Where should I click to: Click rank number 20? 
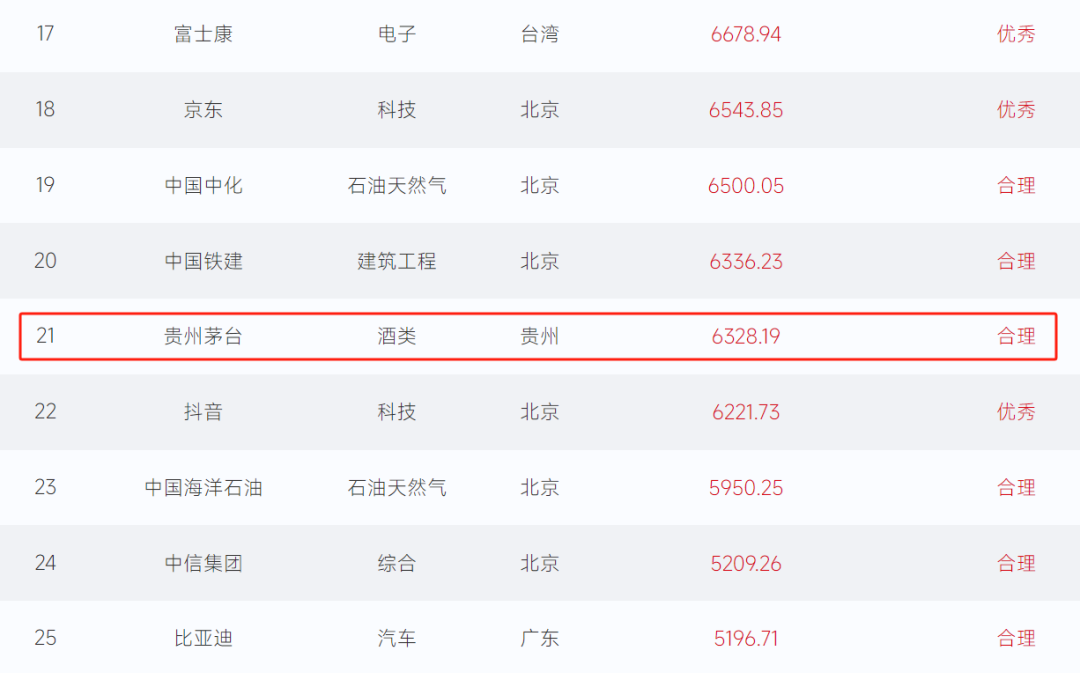coord(45,261)
